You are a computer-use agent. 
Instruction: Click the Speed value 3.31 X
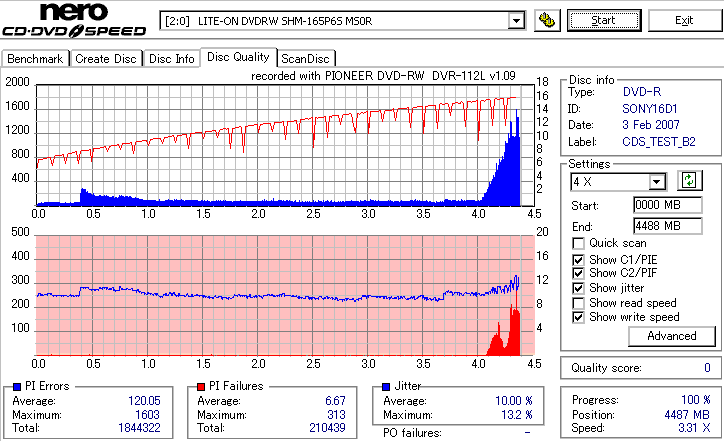[x=694, y=428]
